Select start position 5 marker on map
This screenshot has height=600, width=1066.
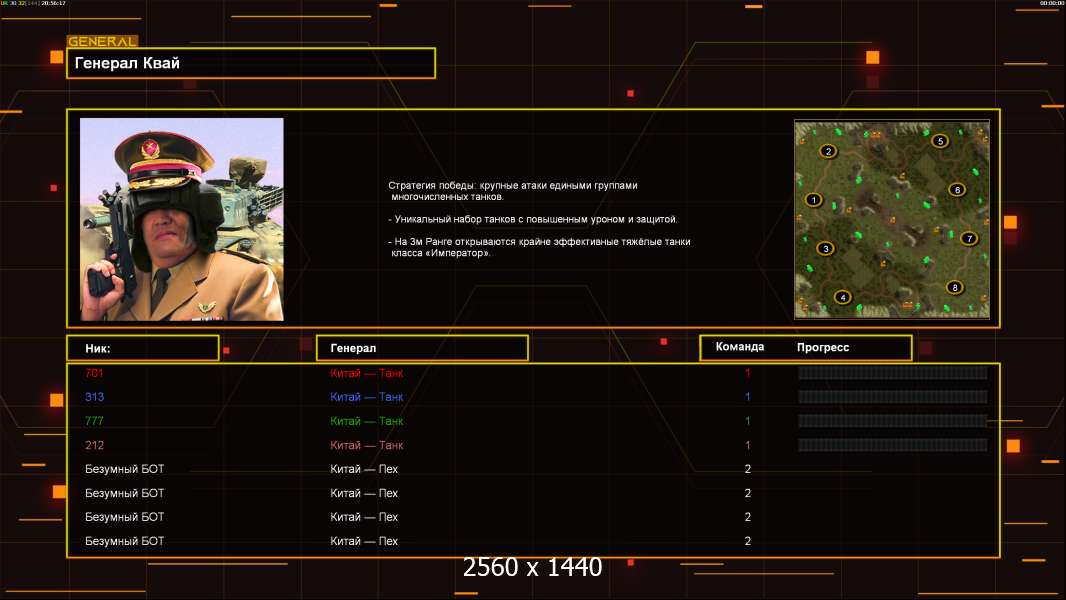click(939, 141)
